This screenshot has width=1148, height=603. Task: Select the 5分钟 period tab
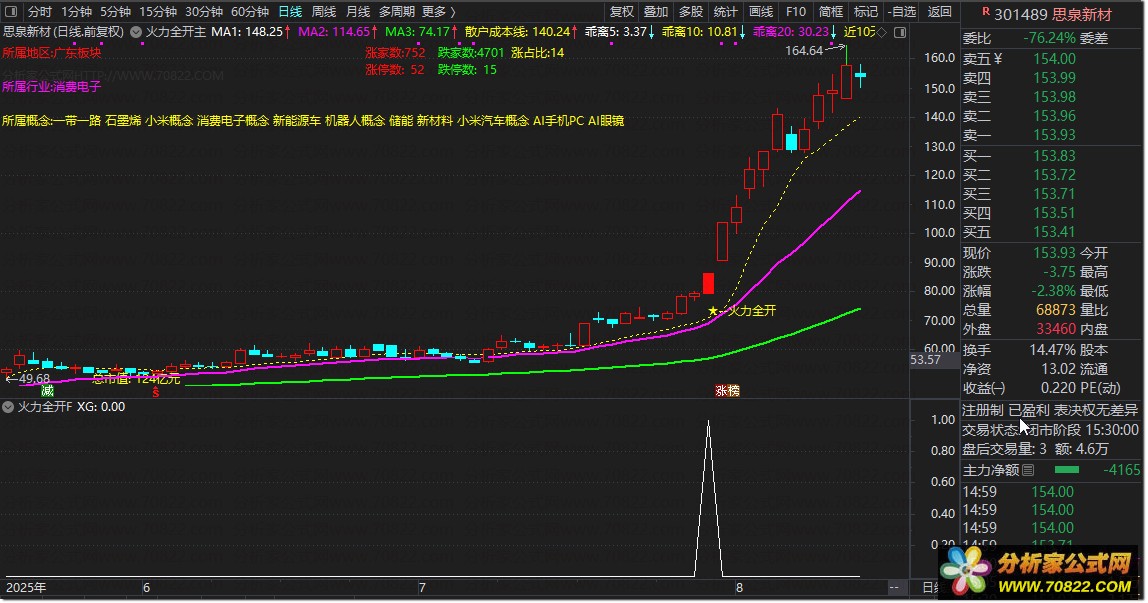(115, 12)
